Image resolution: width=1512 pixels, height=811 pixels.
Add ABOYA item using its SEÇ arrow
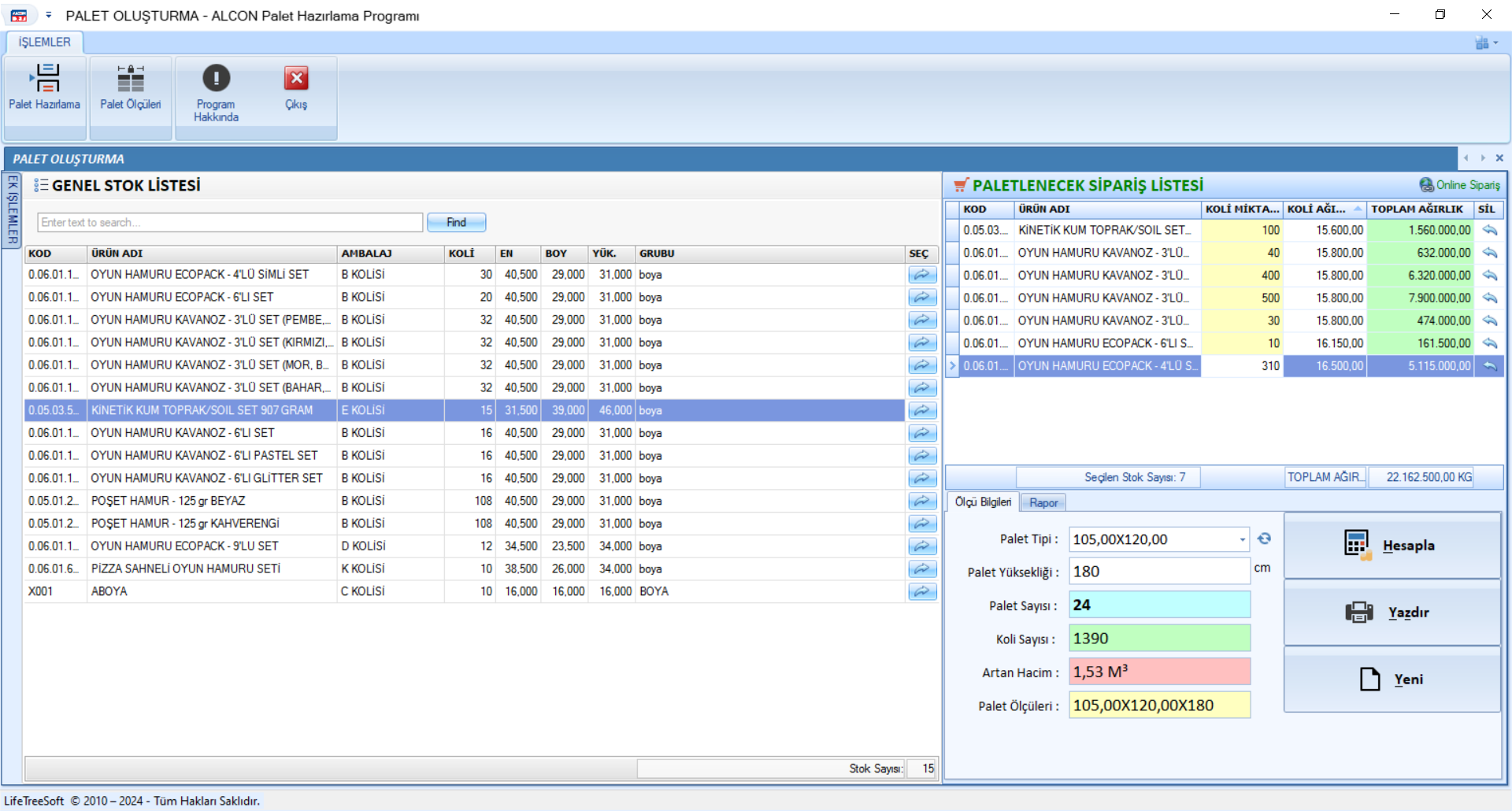click(921, 591)
